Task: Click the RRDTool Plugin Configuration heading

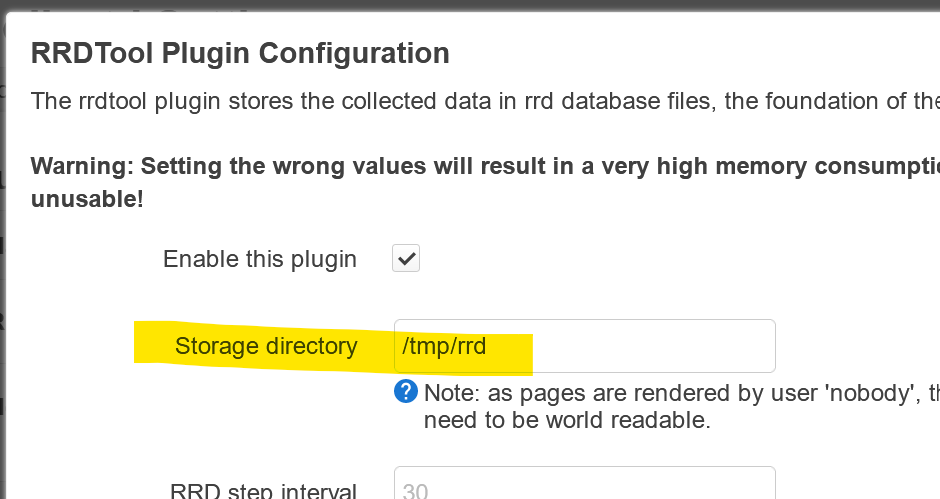Action: [x=240, y=53]
